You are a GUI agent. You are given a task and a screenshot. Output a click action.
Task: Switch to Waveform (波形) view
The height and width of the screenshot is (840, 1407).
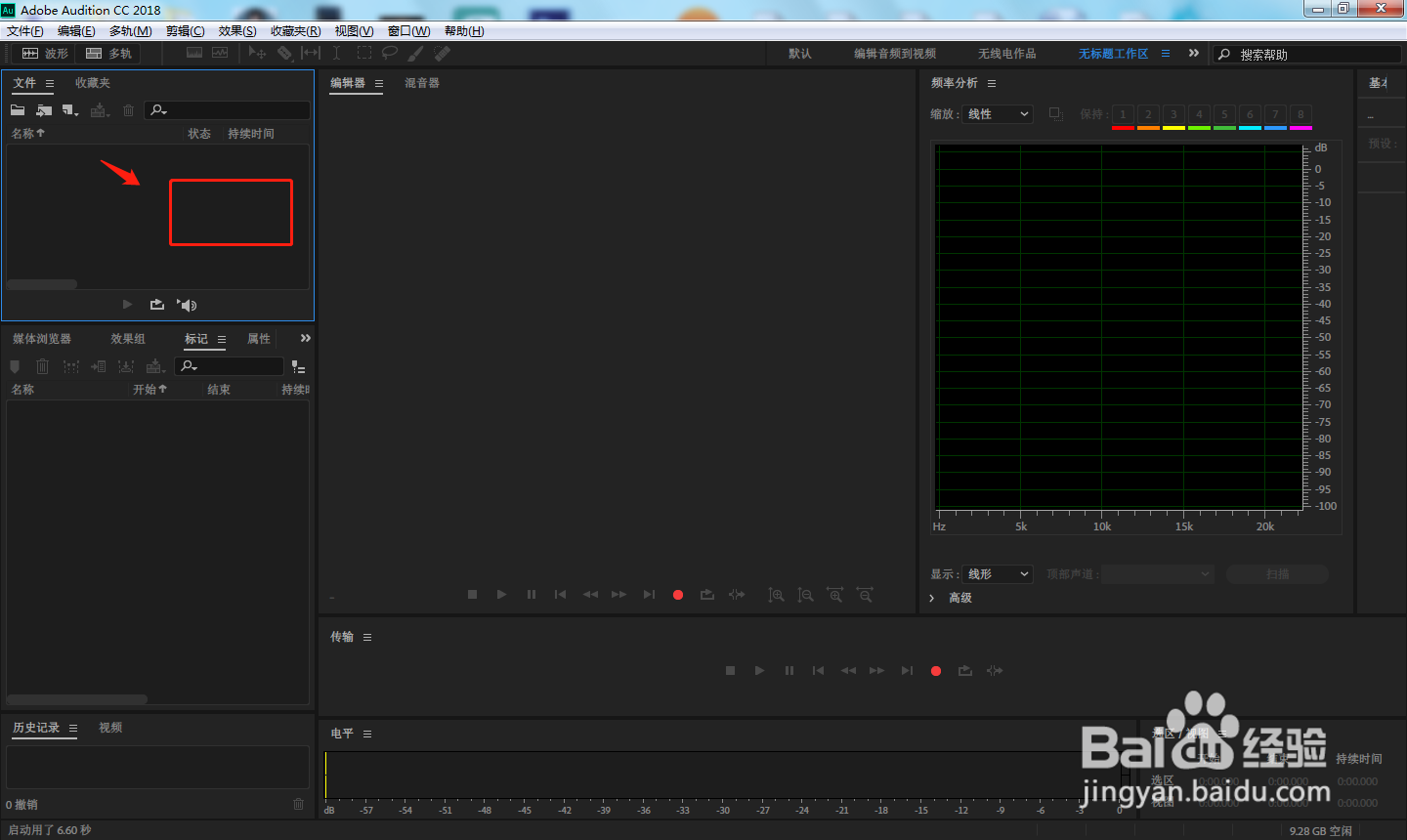point(44,54)
